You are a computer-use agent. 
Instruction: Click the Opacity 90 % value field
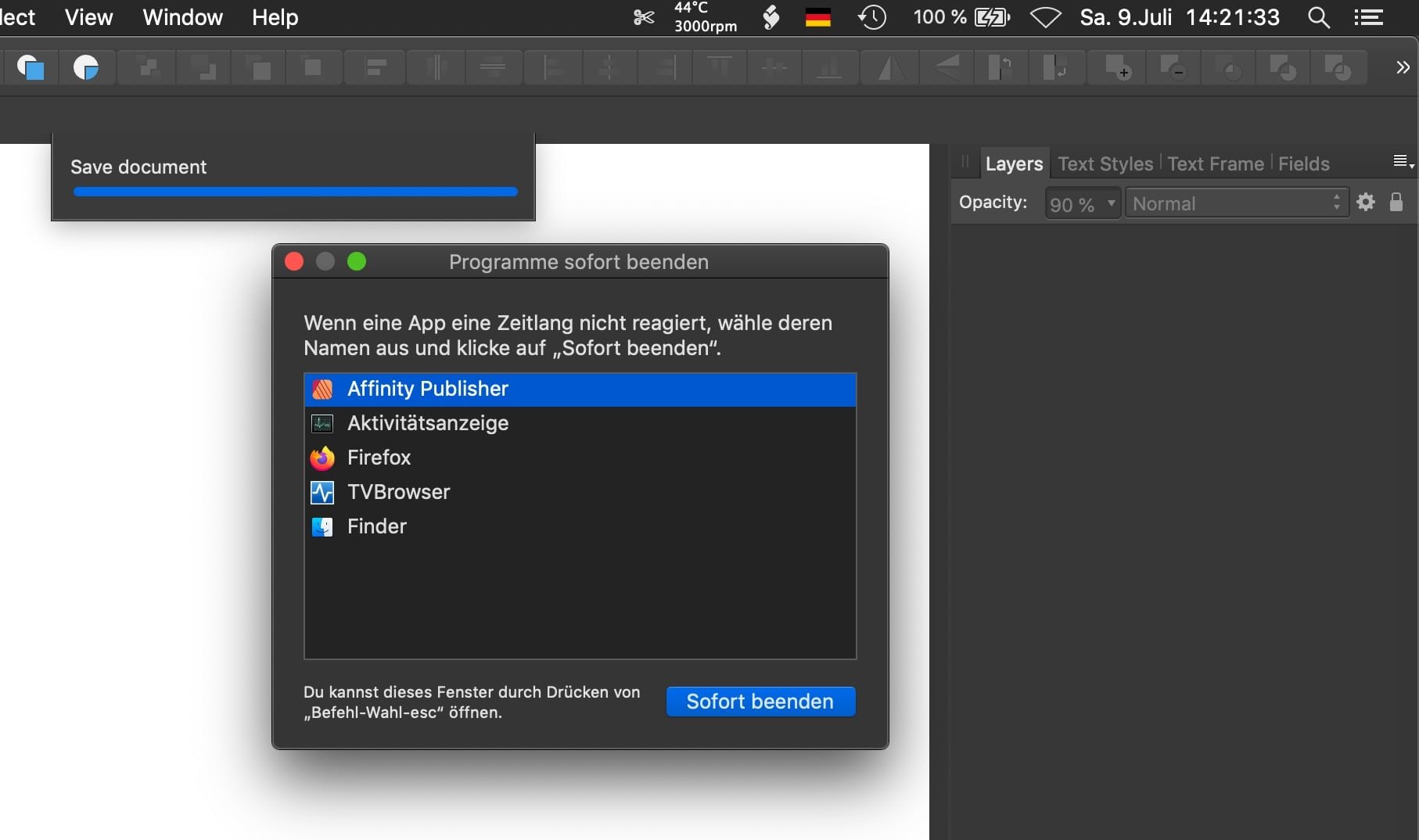[1073, 203]
